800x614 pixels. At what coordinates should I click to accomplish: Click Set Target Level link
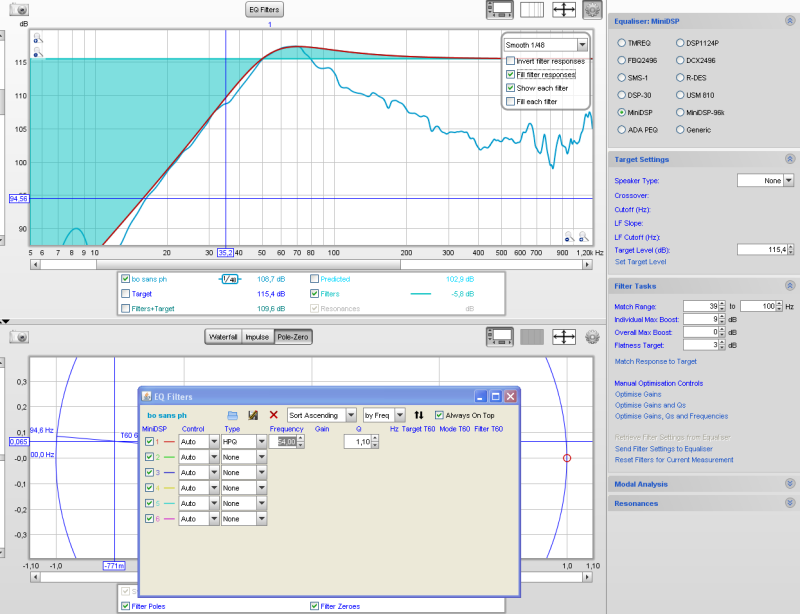click(x=640, y=262)
